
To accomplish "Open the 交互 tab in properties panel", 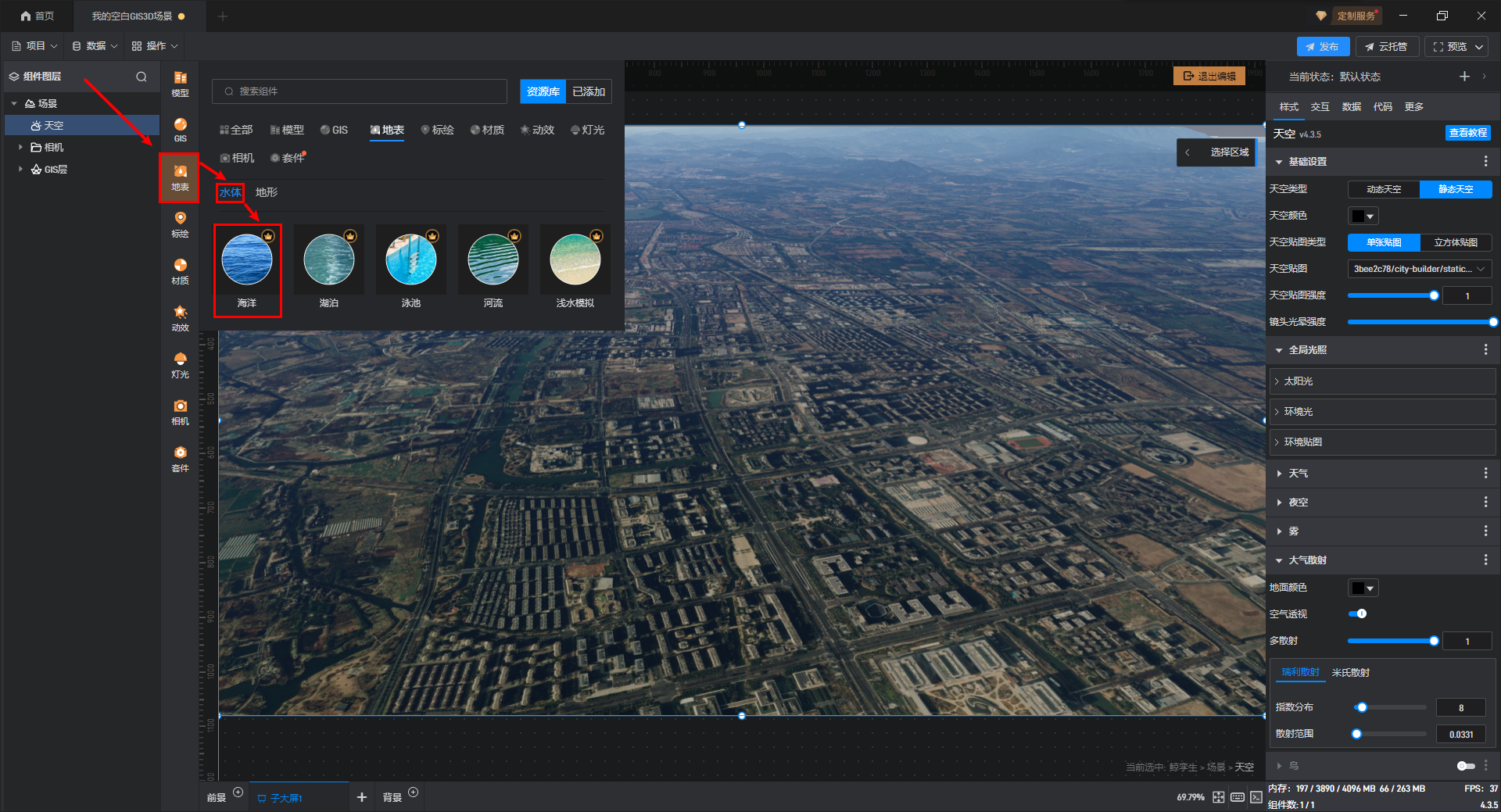I will (x=1320, y=107).
